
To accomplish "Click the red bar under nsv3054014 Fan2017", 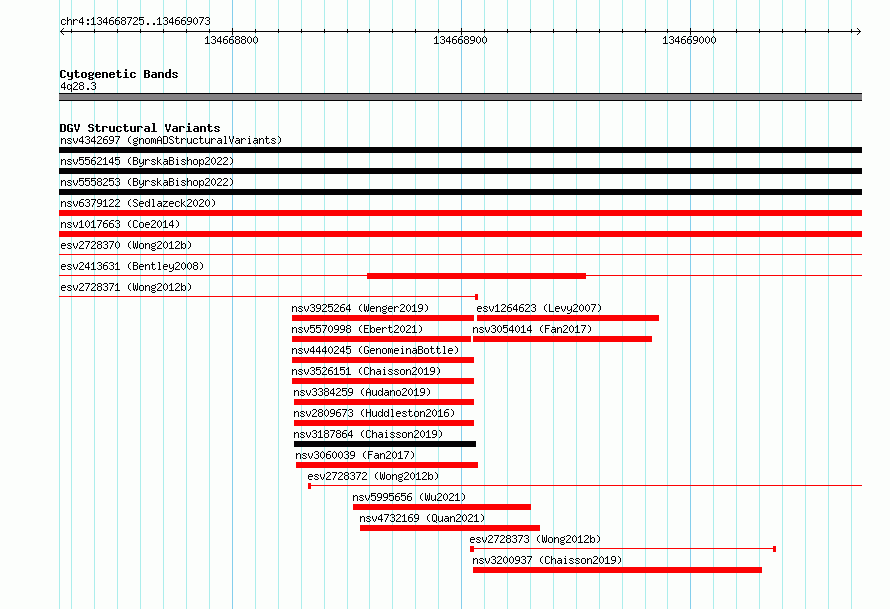I will tap(562, 339).
